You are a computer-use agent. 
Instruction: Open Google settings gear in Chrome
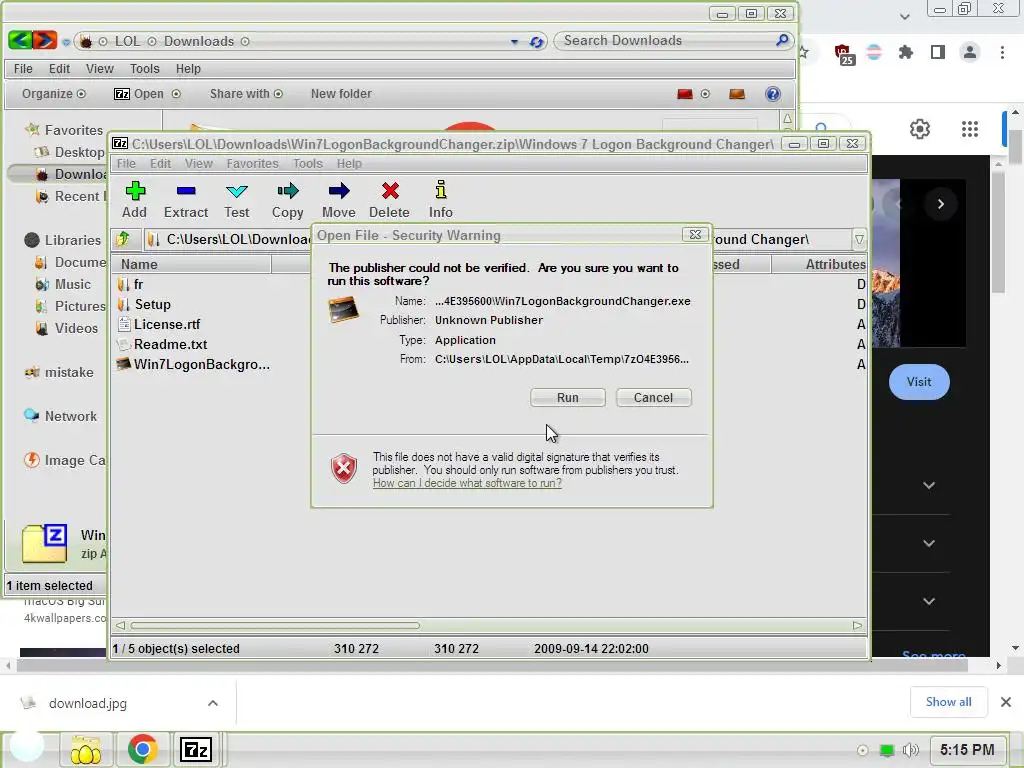(920, 129)
